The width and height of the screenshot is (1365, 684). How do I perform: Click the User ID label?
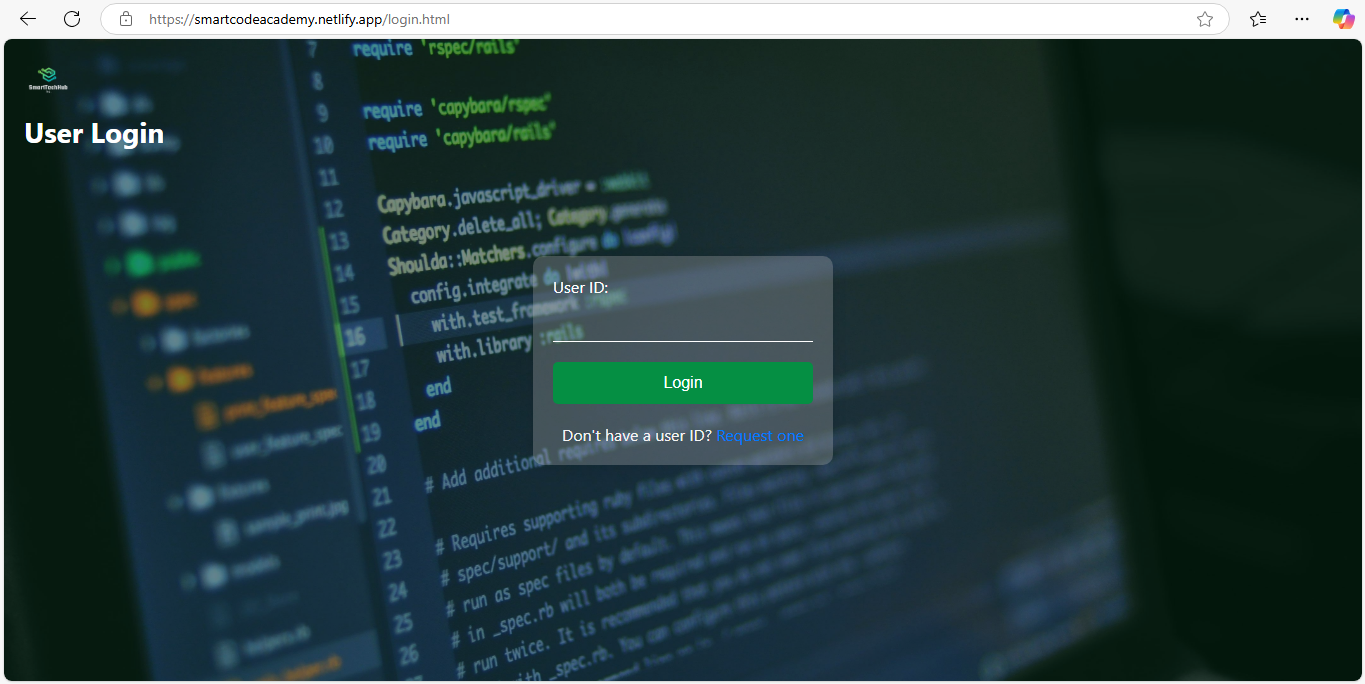pyautogui.click(x=580, y=287)
